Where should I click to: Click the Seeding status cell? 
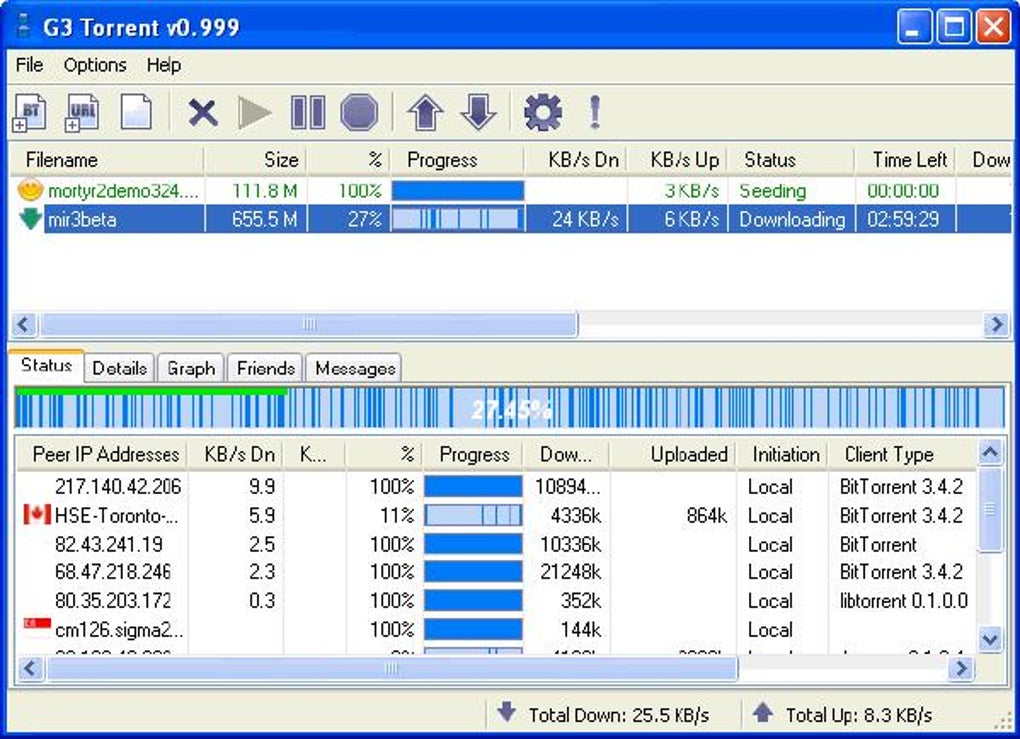tap(773, 191)
